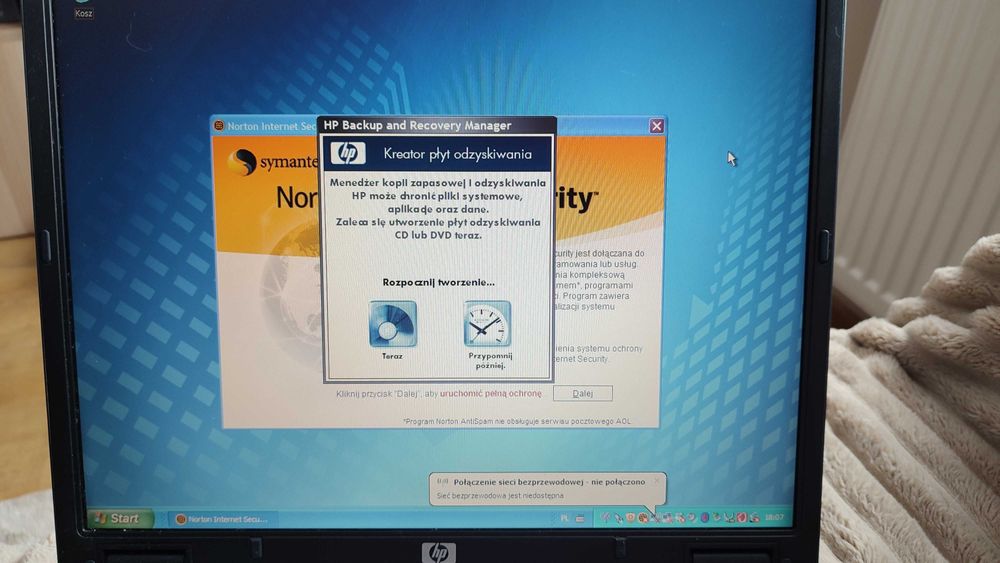Click the Kosz desktop icon label
This screenshot has width=1000, height=563.
[x=84, y=13]
